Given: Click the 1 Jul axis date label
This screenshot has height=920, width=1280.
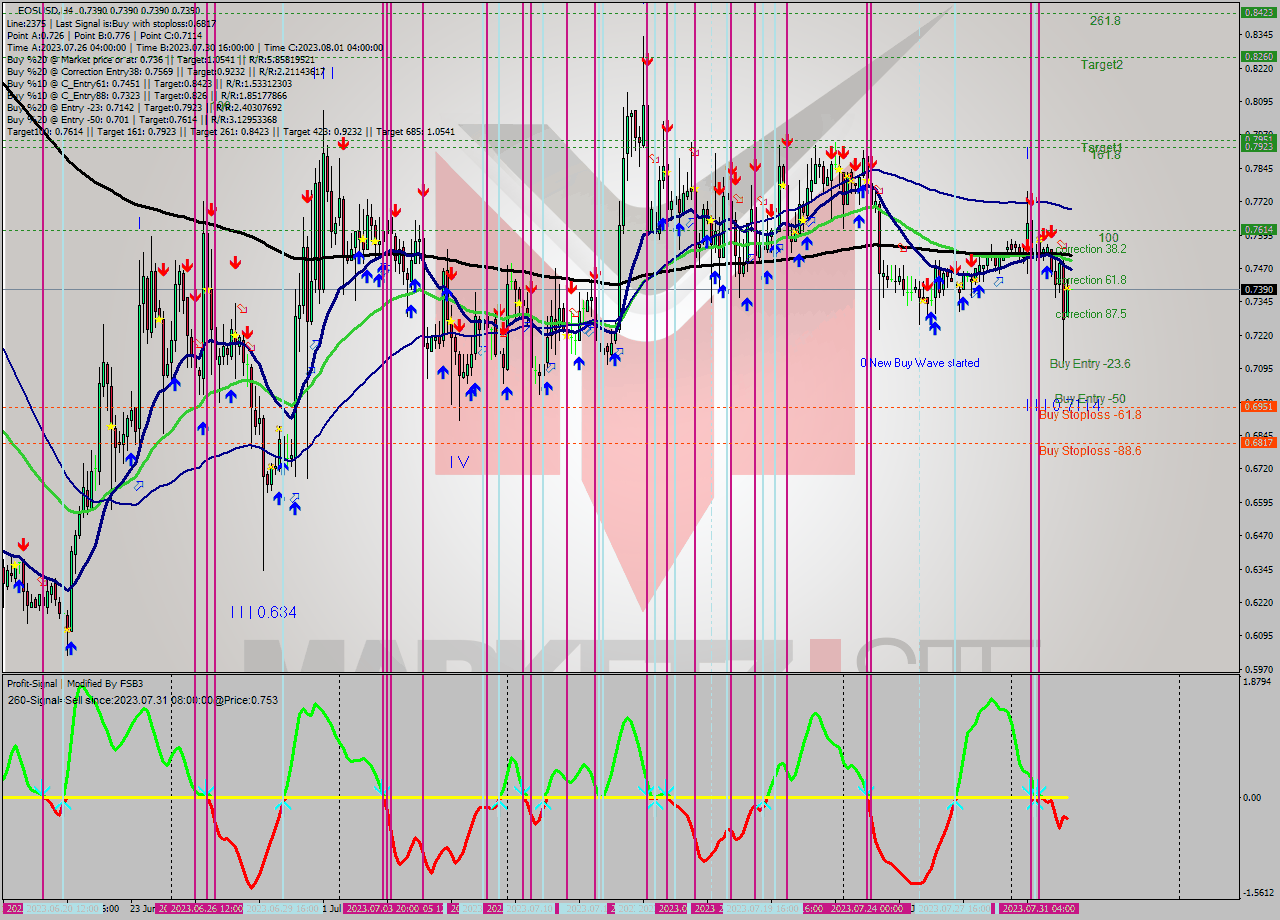Looking at the screenshot, I should [330, 908].
